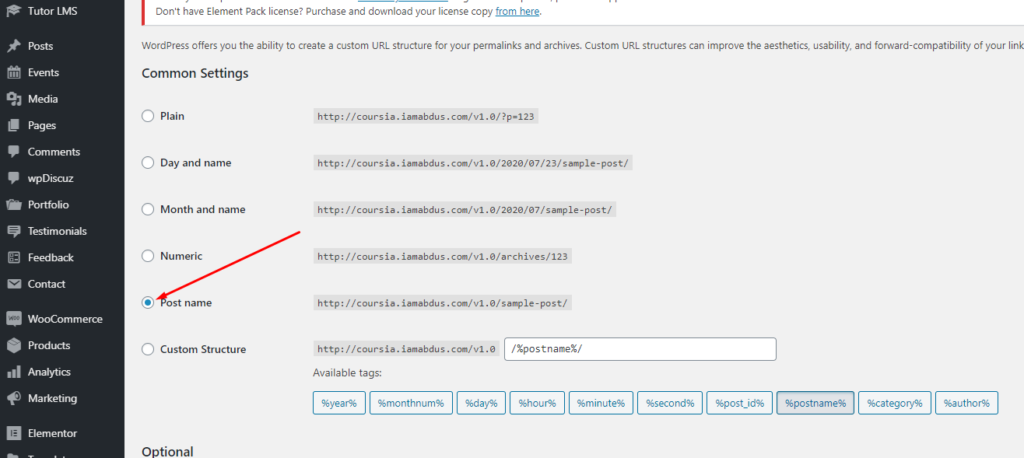
Task: Insert the %minute% tag
Action: click(x=601, y=403)
